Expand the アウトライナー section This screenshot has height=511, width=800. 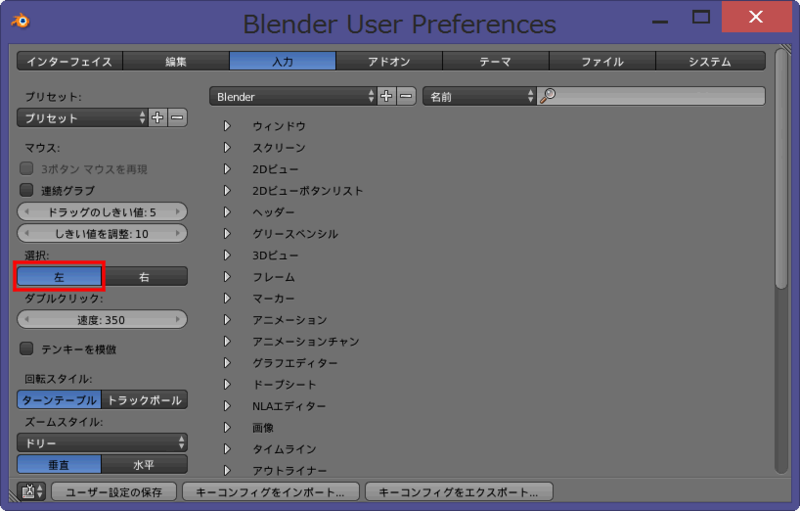(227, 470)
